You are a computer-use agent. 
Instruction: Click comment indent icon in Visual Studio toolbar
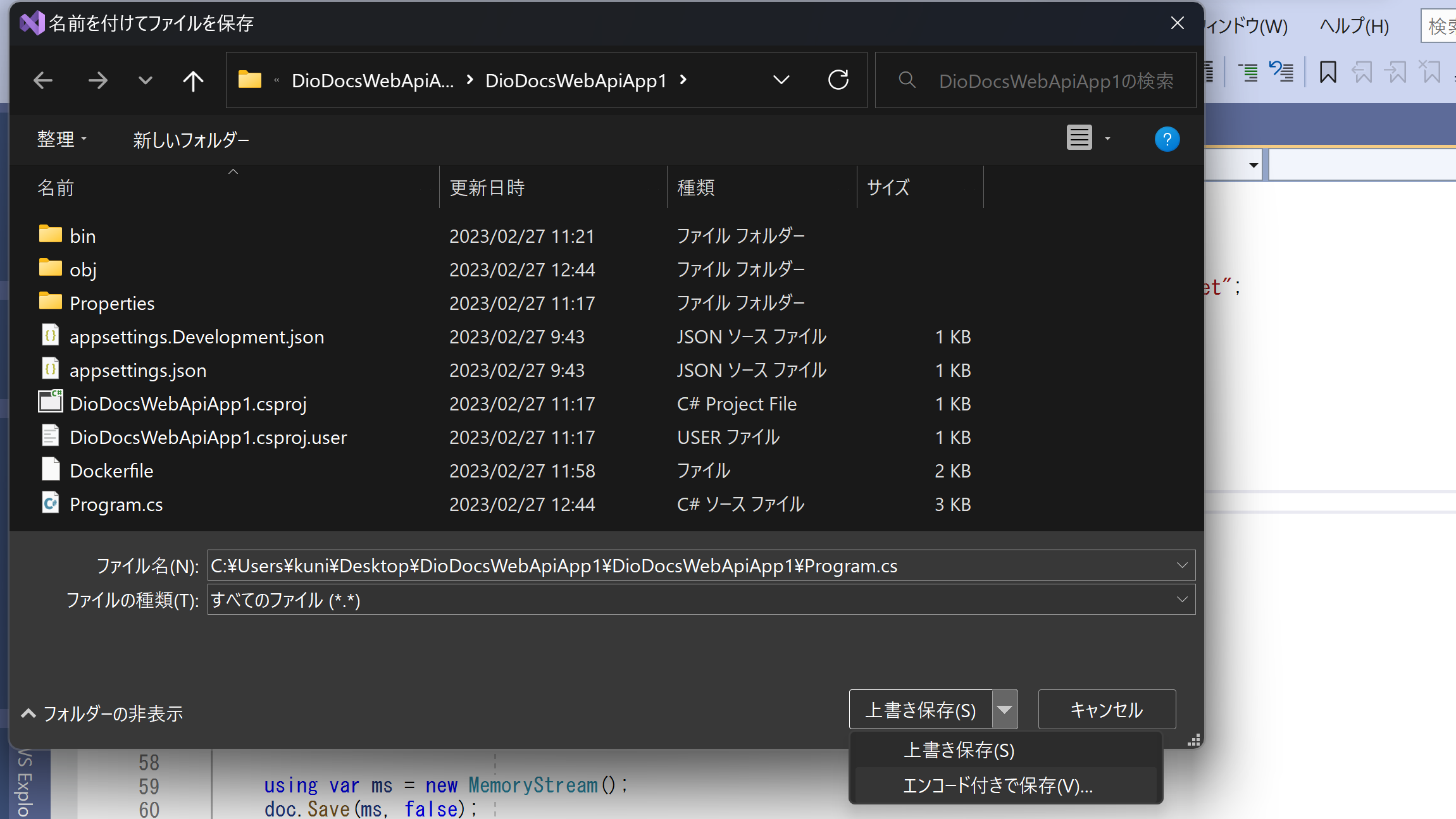point(1249,72)
